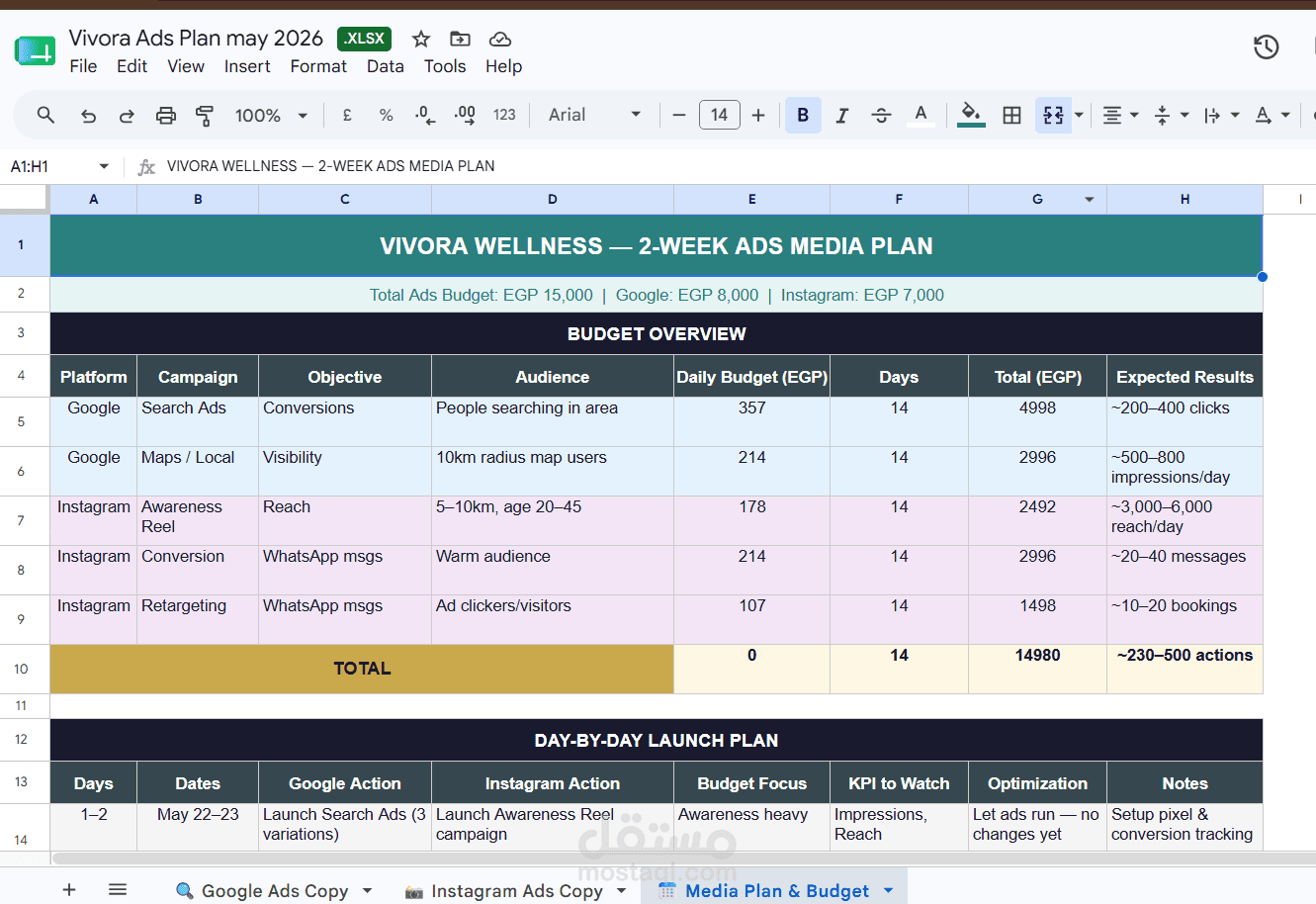Select the TOTAL merged cell
Image resolution: width=1316 pixels, height=904 pixels.
pyautogui.click(x=362, y=669)
